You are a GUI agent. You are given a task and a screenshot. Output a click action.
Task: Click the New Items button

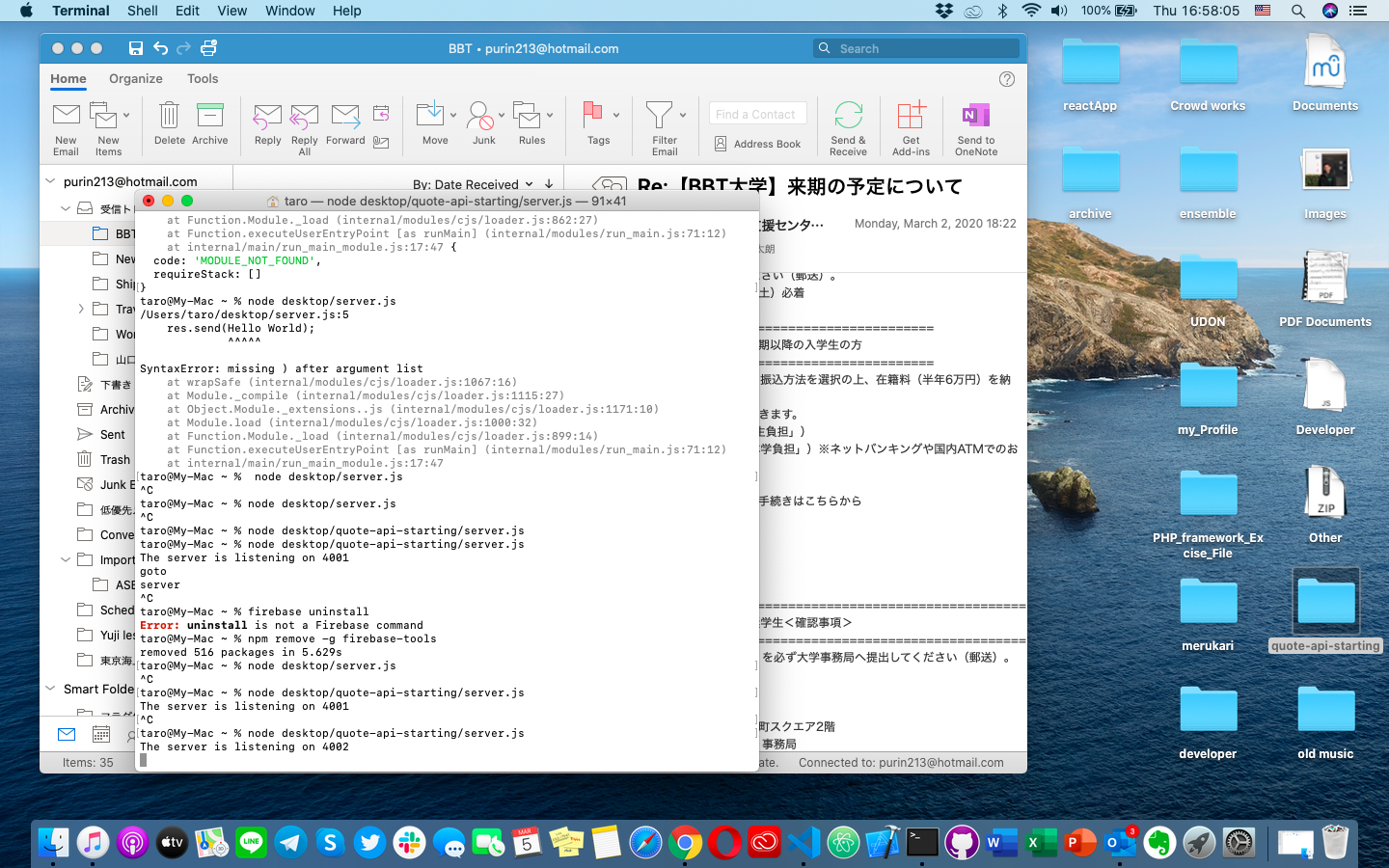[108, 127]
